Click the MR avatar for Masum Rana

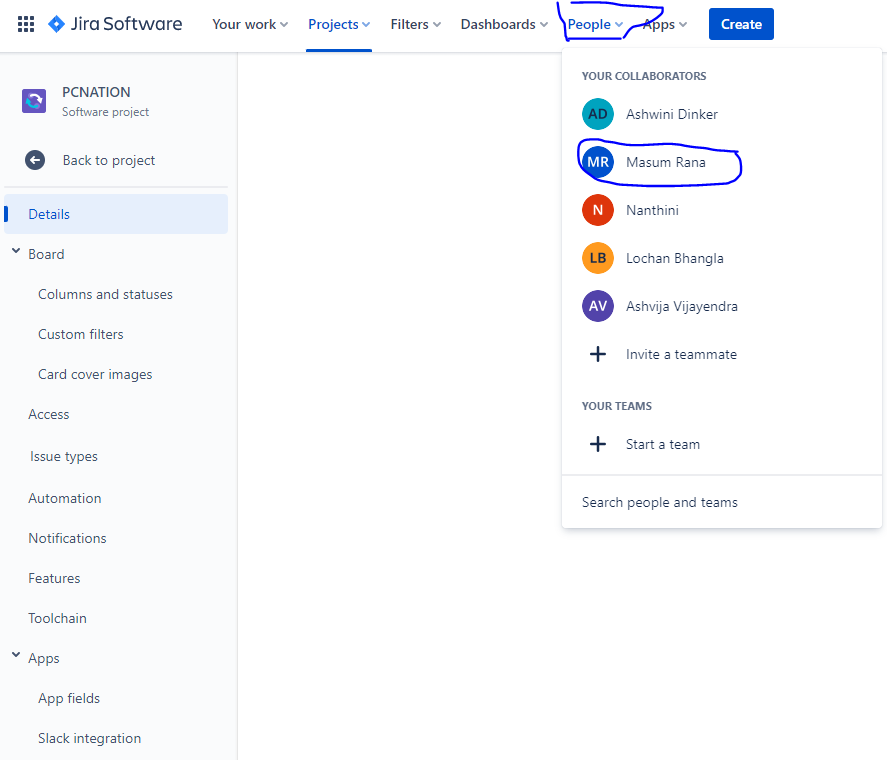coord(598,162)
